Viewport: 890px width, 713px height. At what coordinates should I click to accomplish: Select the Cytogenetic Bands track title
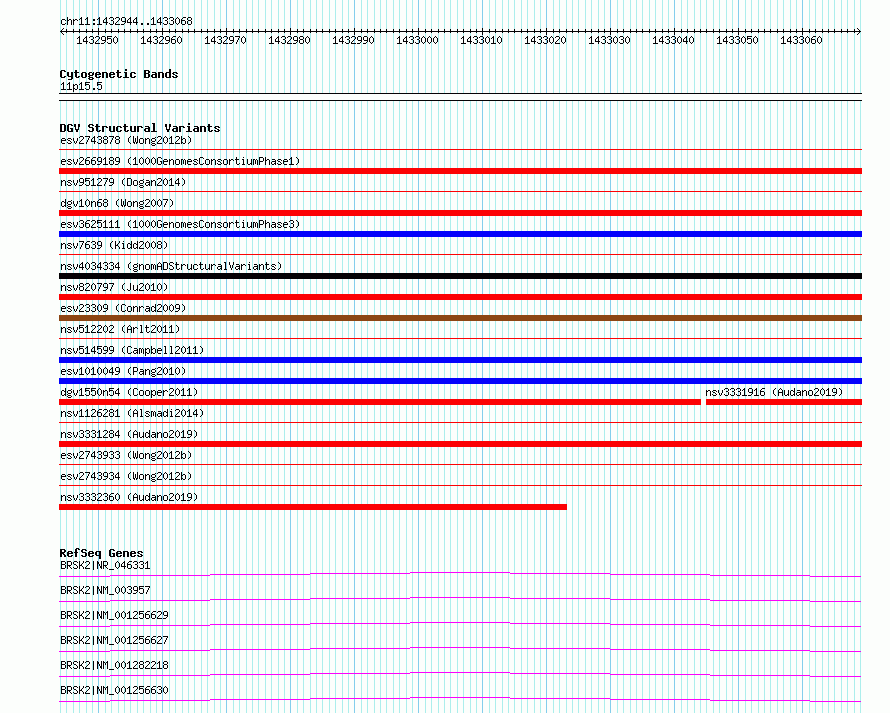[x=119, y=74]
